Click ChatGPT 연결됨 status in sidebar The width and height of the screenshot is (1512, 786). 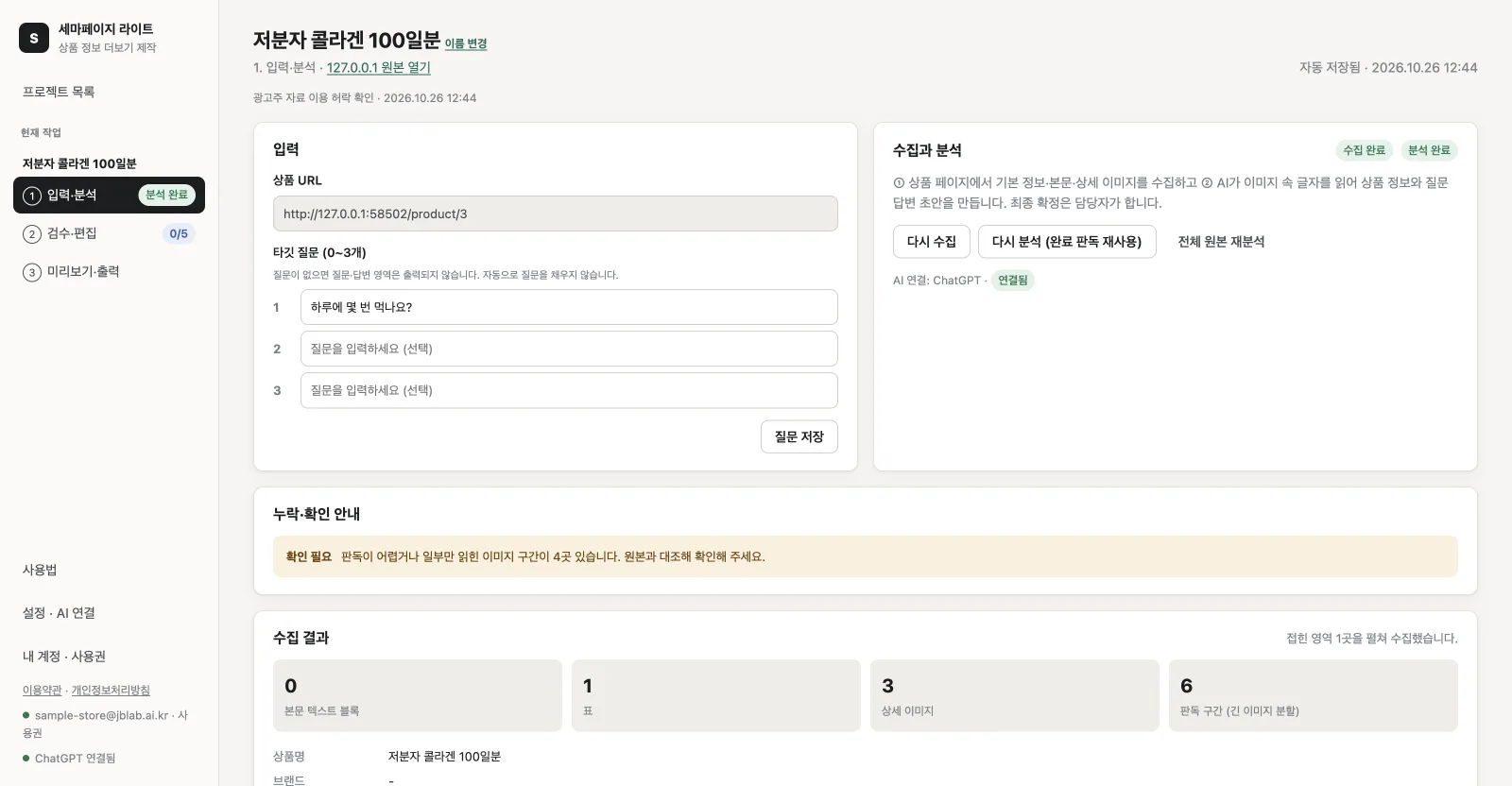(x=76, y=759)
